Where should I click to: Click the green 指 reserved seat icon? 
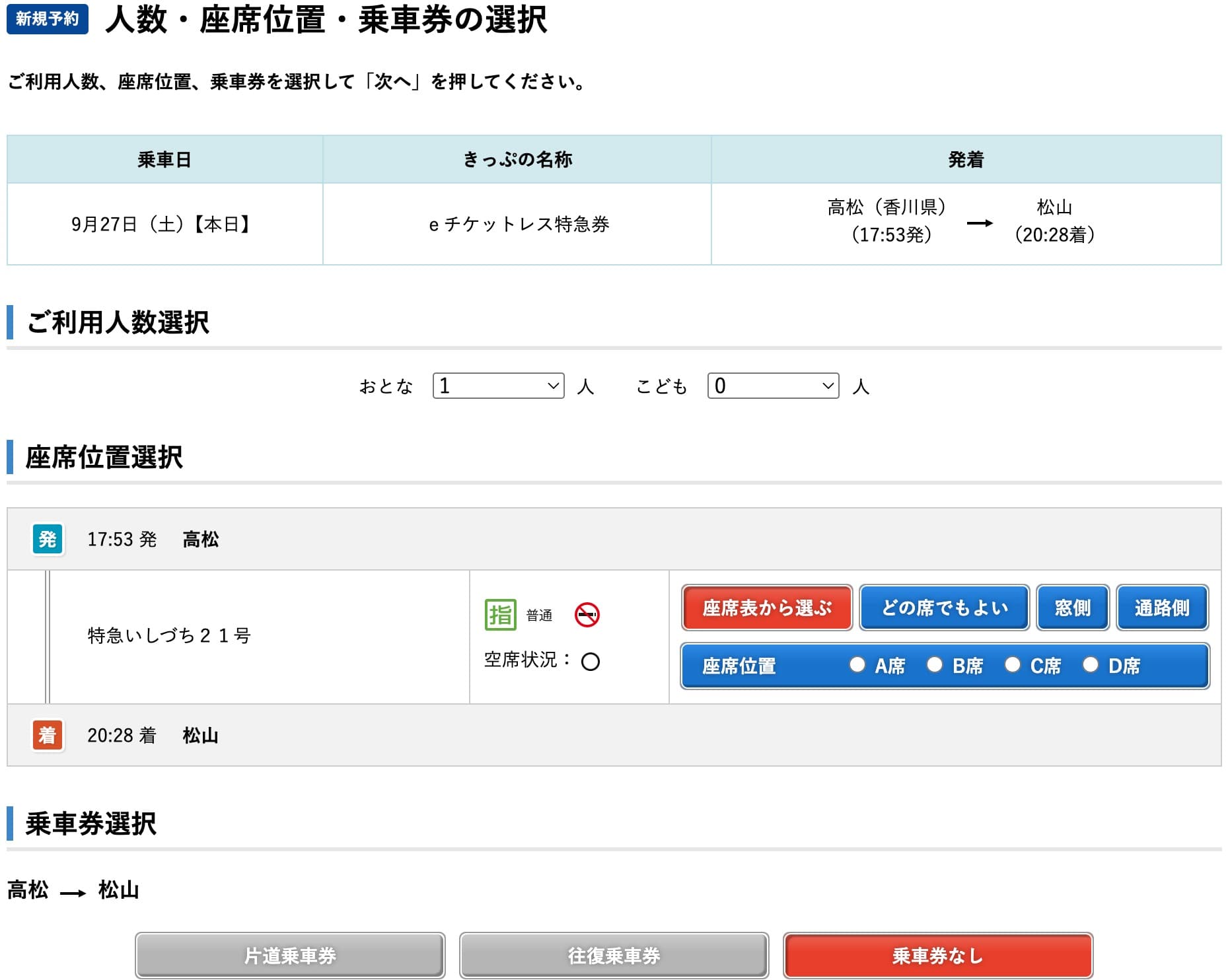pos(500,615)
